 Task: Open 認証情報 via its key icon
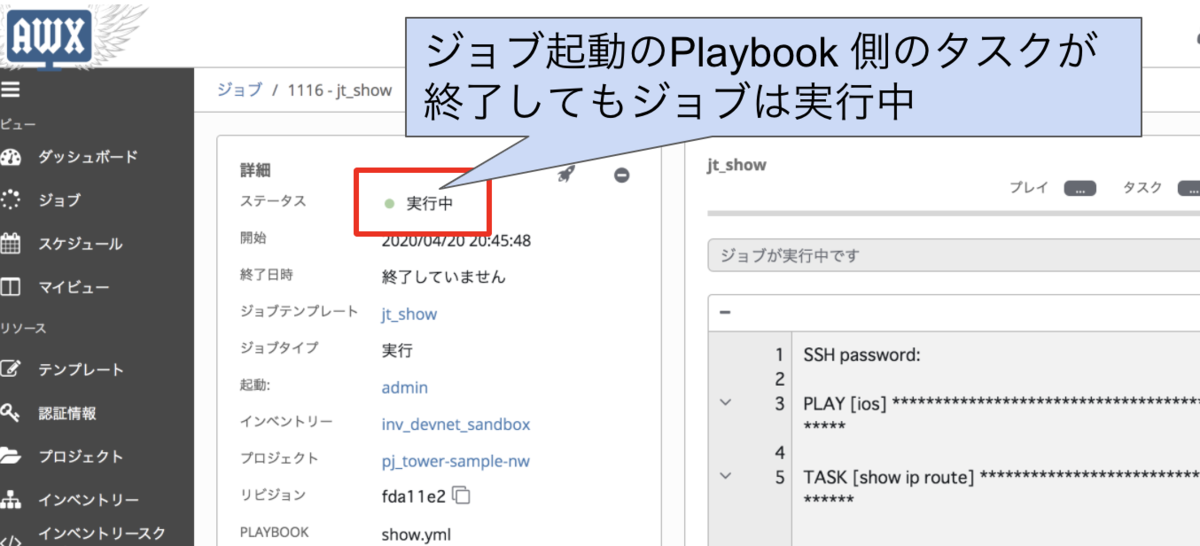tap(11, 413)
